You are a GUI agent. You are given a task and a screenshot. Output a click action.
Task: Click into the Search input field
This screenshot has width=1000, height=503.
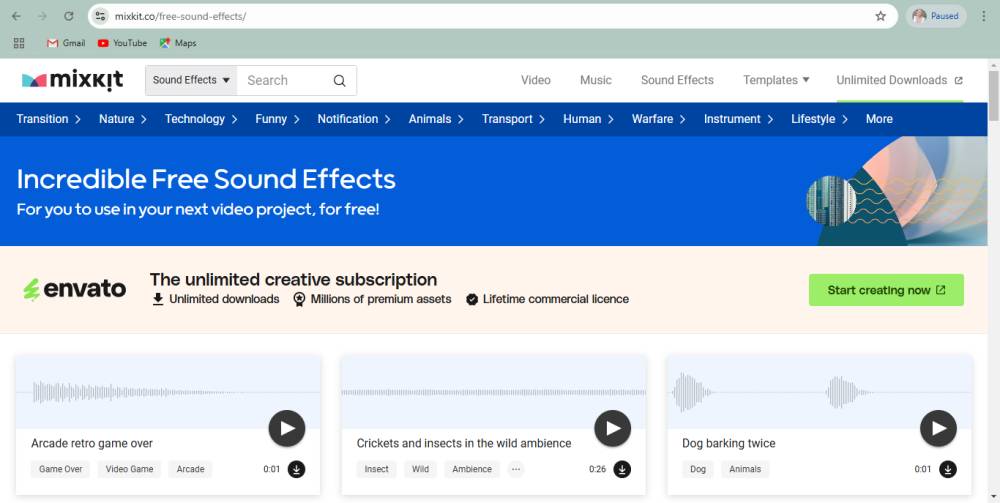[284, 80]
